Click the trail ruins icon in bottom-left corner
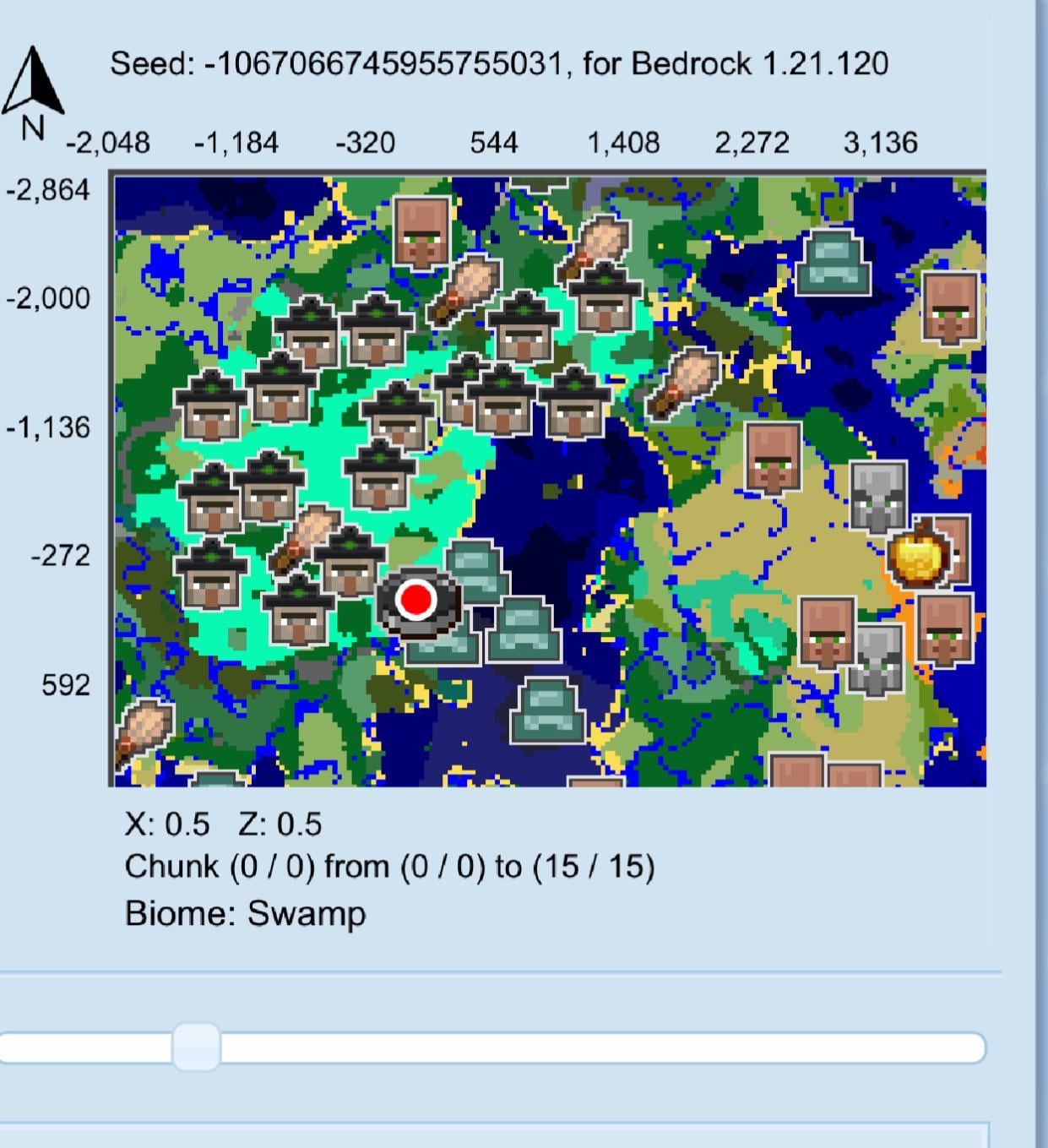 click(x=142, y=731)
